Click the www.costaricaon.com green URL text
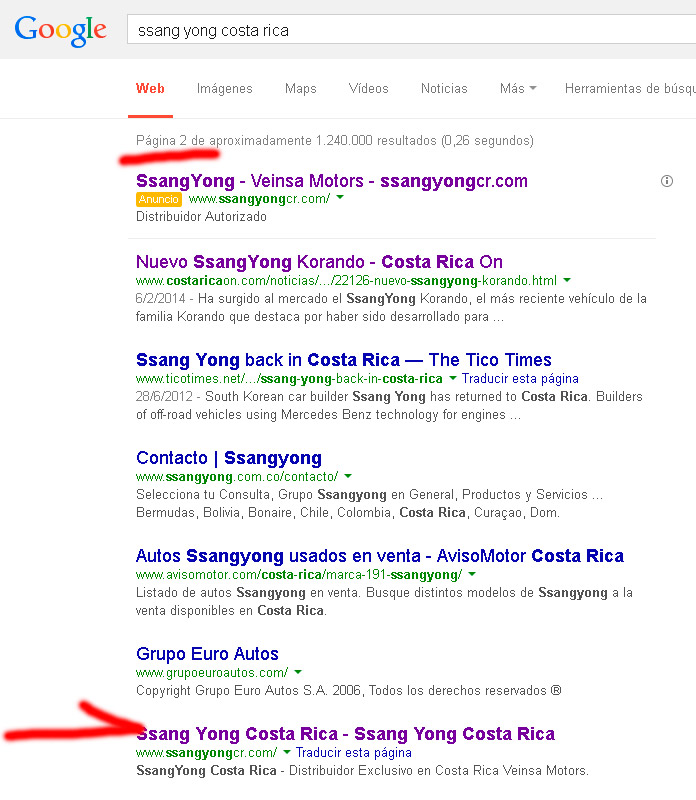 pyautogui.click(x=346, y=281)
